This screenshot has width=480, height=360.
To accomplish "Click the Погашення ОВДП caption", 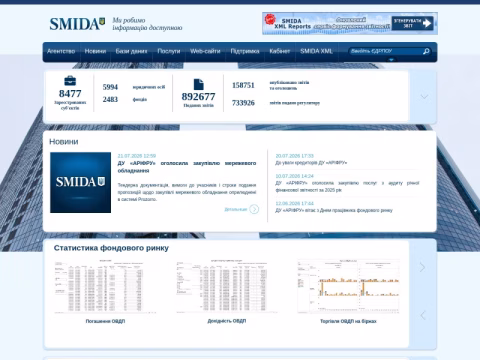I will pyautogui.click(x=105, y=321).
